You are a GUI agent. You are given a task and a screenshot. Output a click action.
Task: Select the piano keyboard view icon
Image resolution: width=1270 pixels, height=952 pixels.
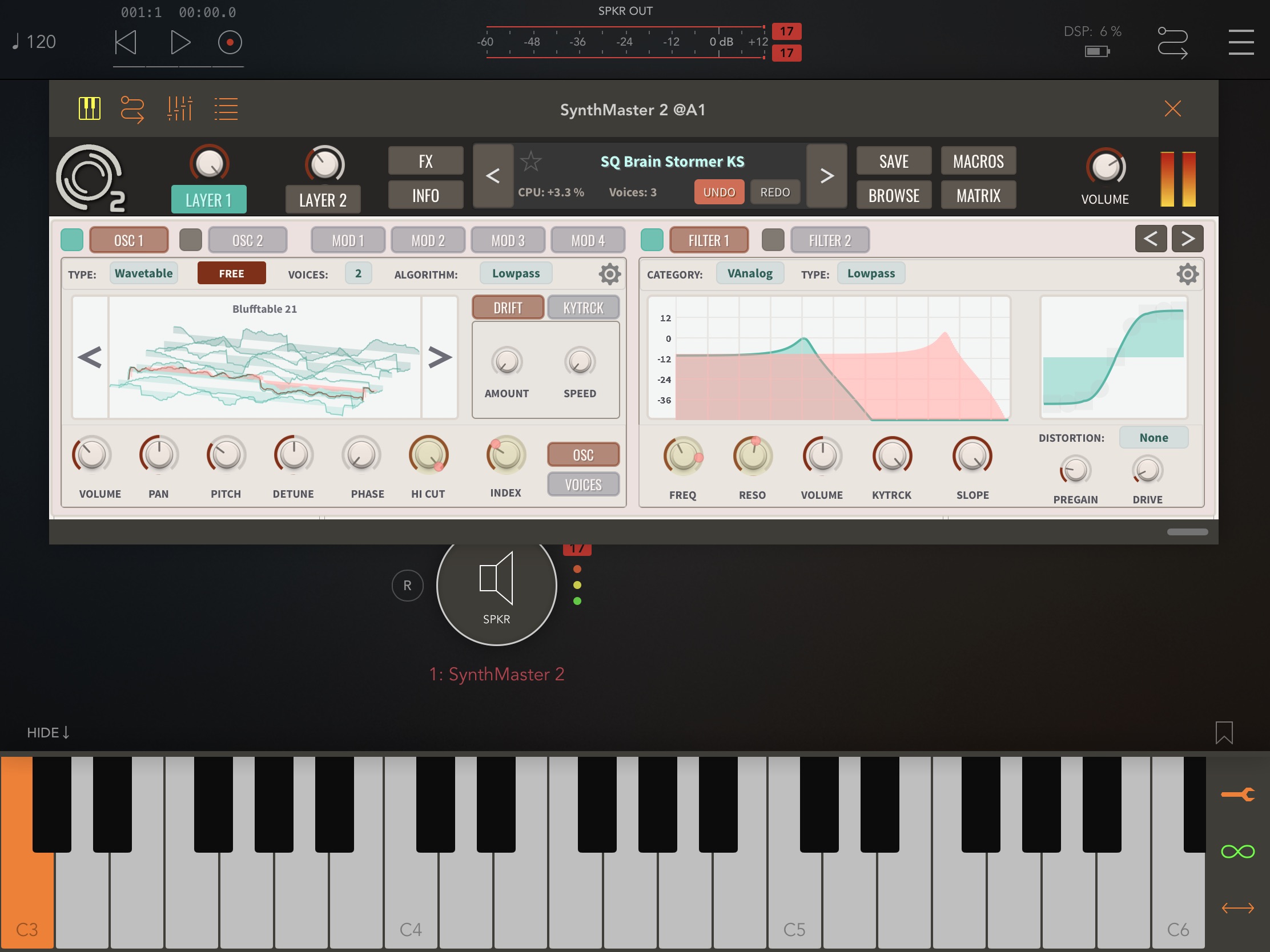click(90, 108)
